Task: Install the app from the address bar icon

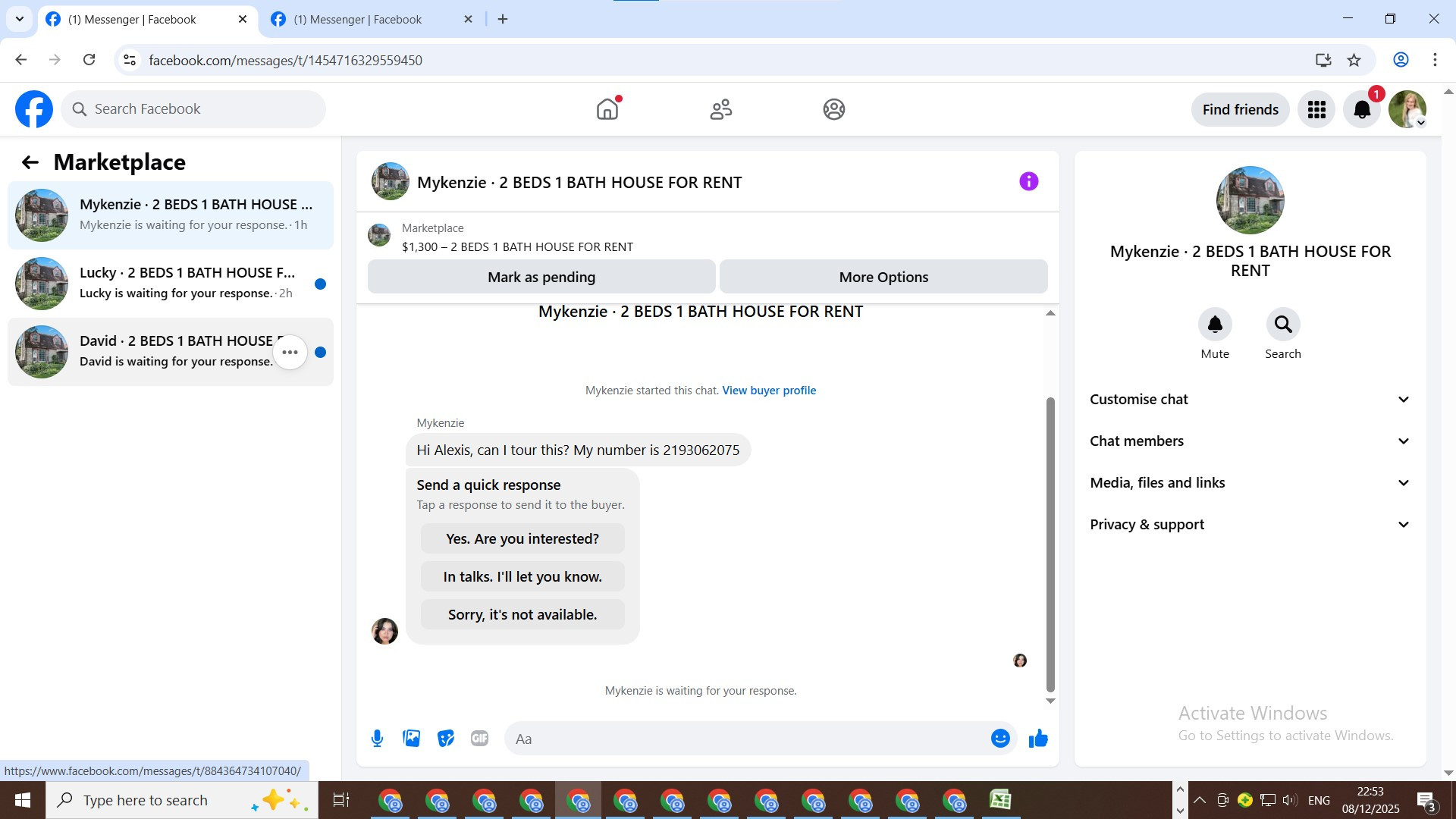Action: (1323, 60)
